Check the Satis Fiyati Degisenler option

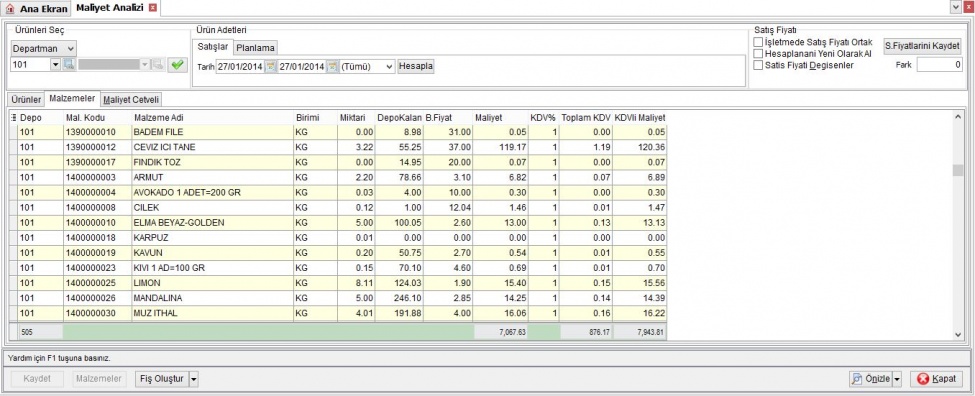pyautogui.click(x=758, y=65)
